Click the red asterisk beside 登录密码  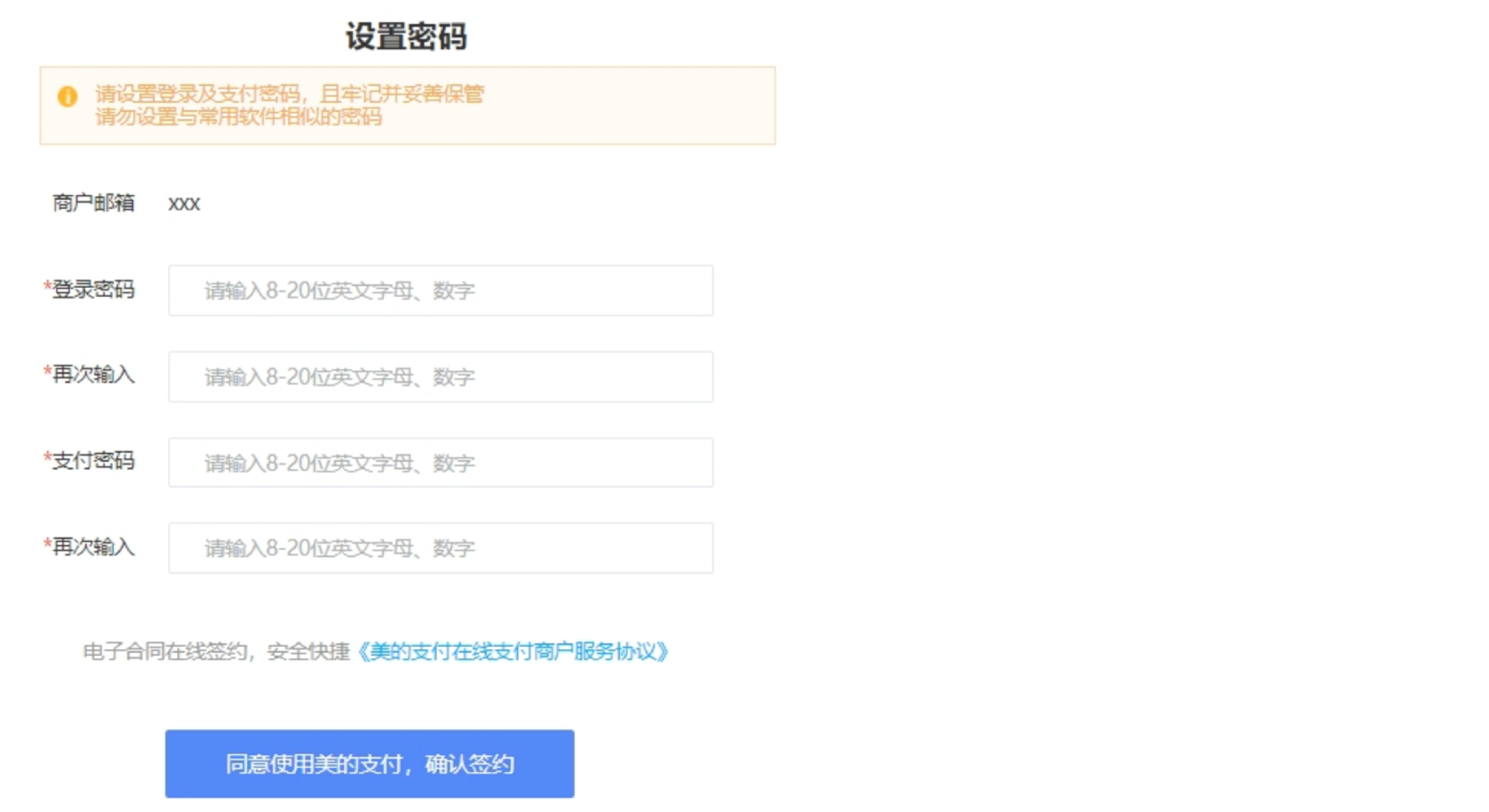click(47, 286)
